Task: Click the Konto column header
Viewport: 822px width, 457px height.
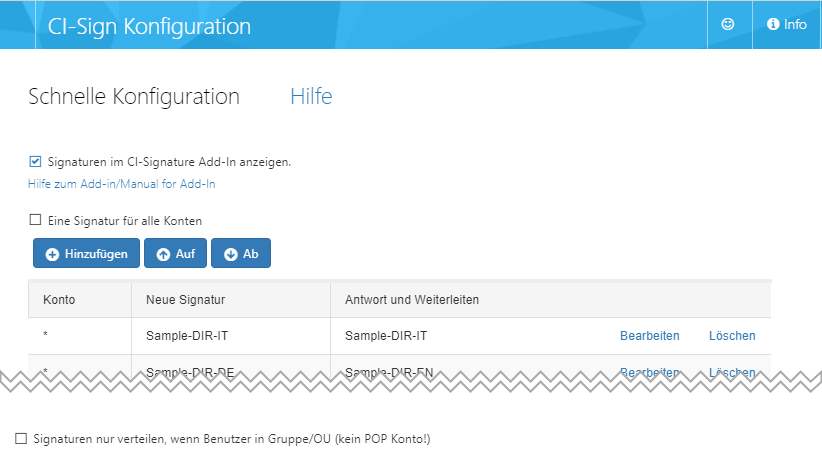Action: tap(59, 300)
